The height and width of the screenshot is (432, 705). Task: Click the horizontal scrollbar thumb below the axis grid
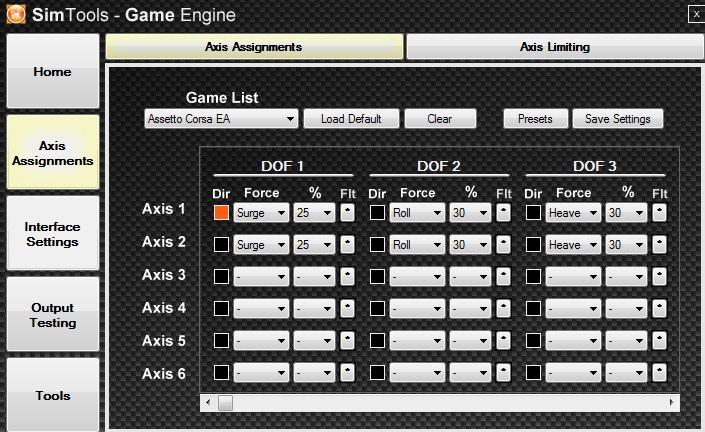(x=225, y=402)
